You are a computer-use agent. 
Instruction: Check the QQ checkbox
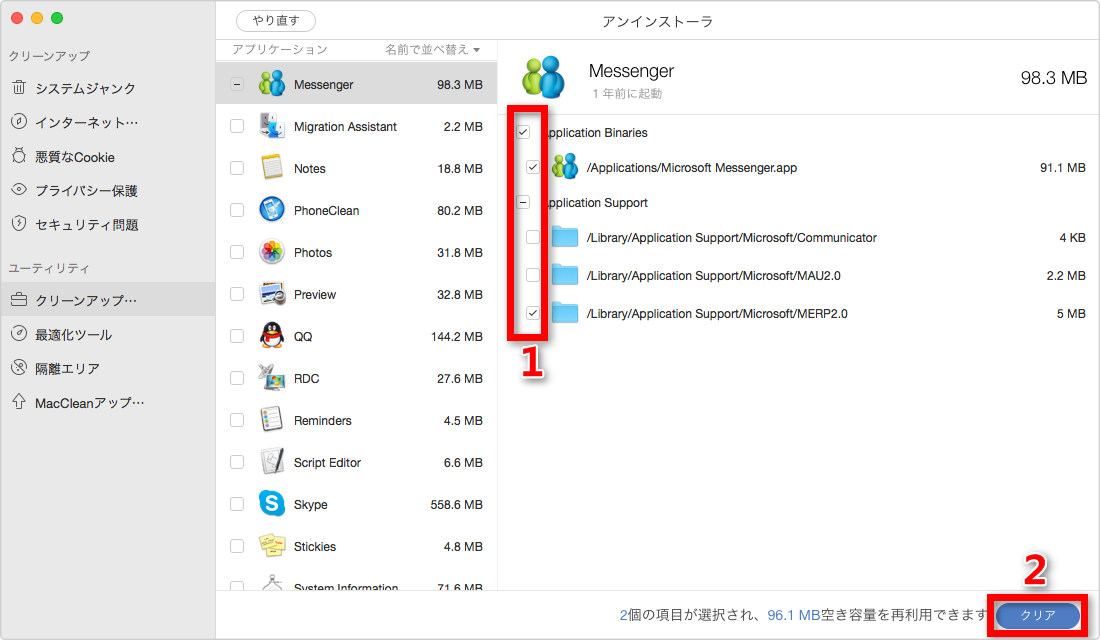tap(237, 336)
